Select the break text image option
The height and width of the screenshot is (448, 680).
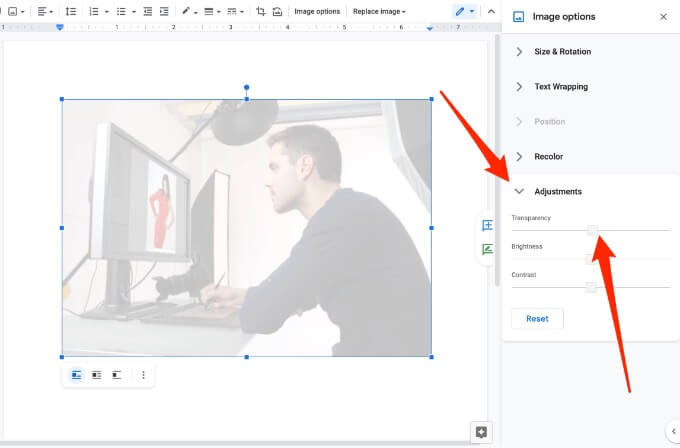(x=117, y=375)
